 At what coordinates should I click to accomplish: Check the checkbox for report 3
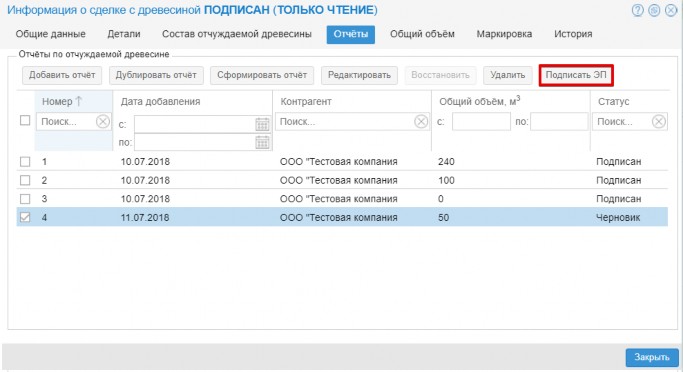(25, 199)
